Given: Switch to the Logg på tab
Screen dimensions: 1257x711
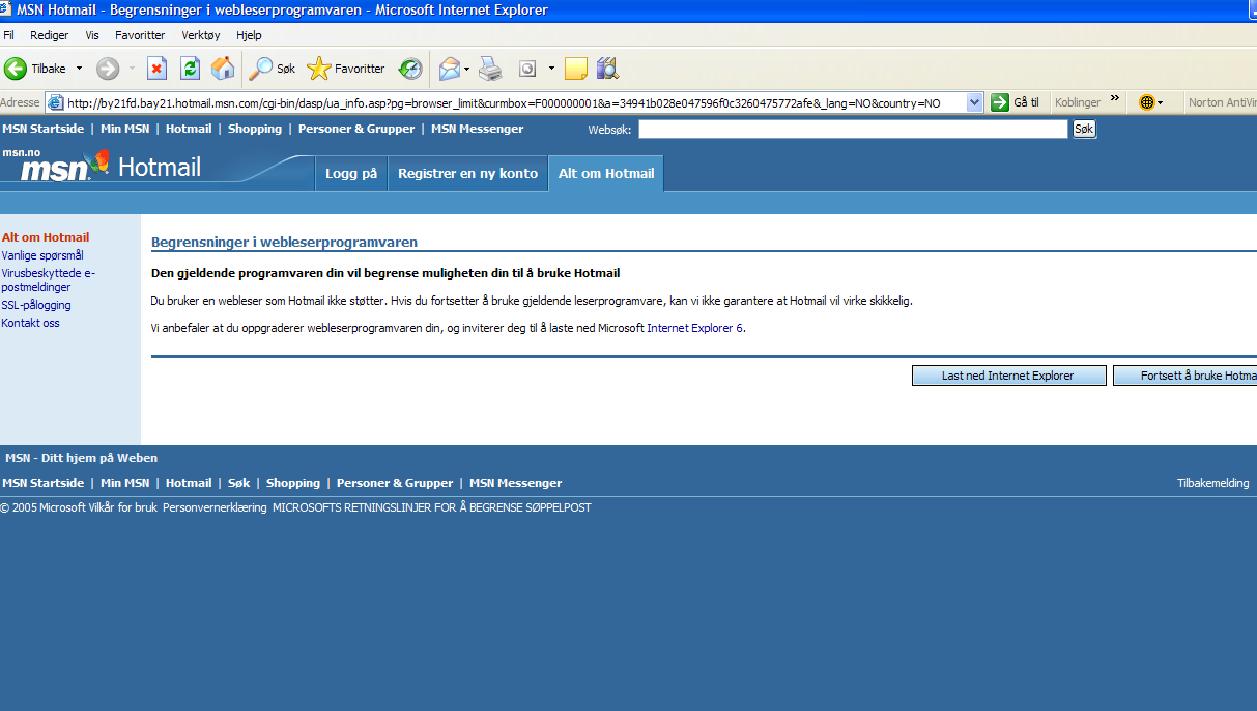Looking at the screenshot, I should 351,173.
